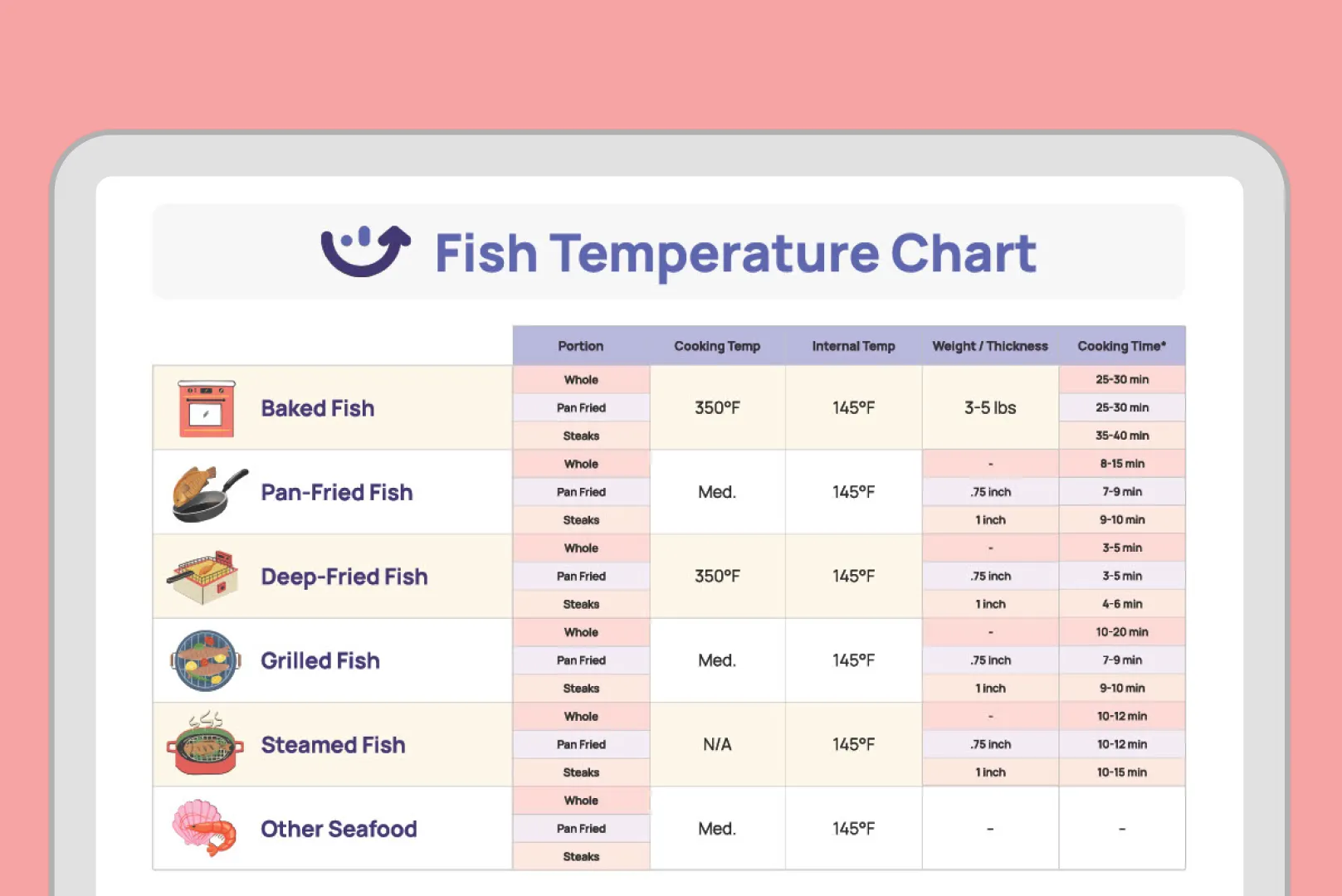Select the Whole portion row under Baked Fish
1342x896 pixels.
click(x=580, y=379)
